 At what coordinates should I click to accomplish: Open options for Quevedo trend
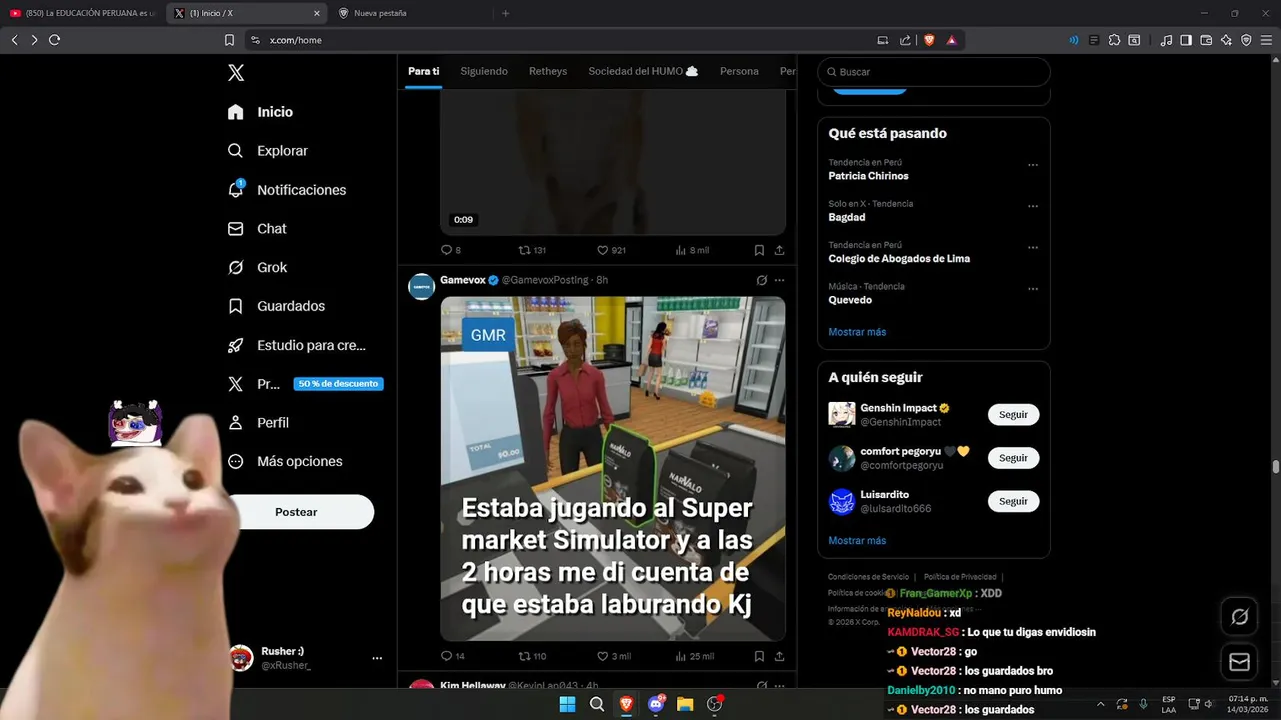click(1033, 289)
